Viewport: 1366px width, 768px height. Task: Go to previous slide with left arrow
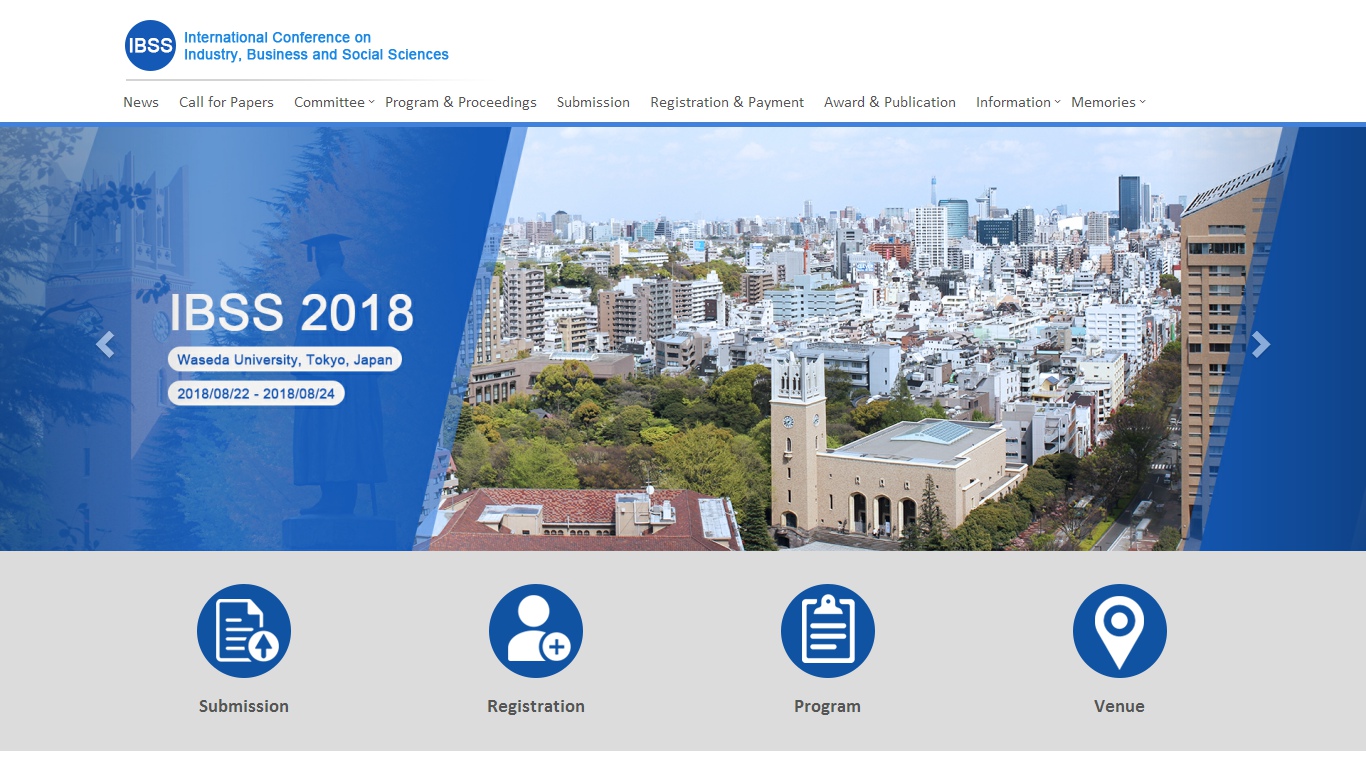[105, 344]
